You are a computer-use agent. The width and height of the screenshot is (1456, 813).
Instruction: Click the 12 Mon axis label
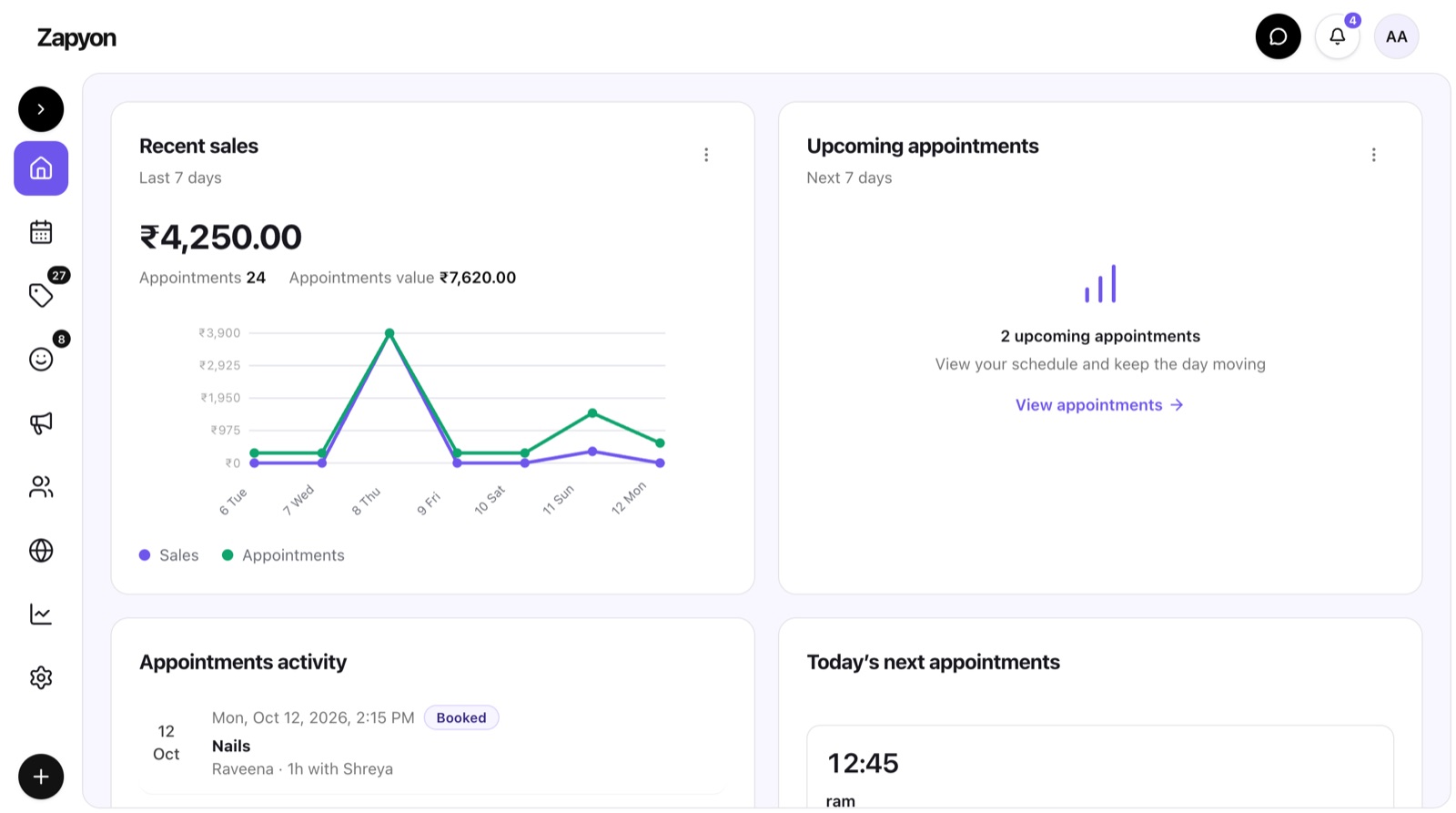(629, 498)
